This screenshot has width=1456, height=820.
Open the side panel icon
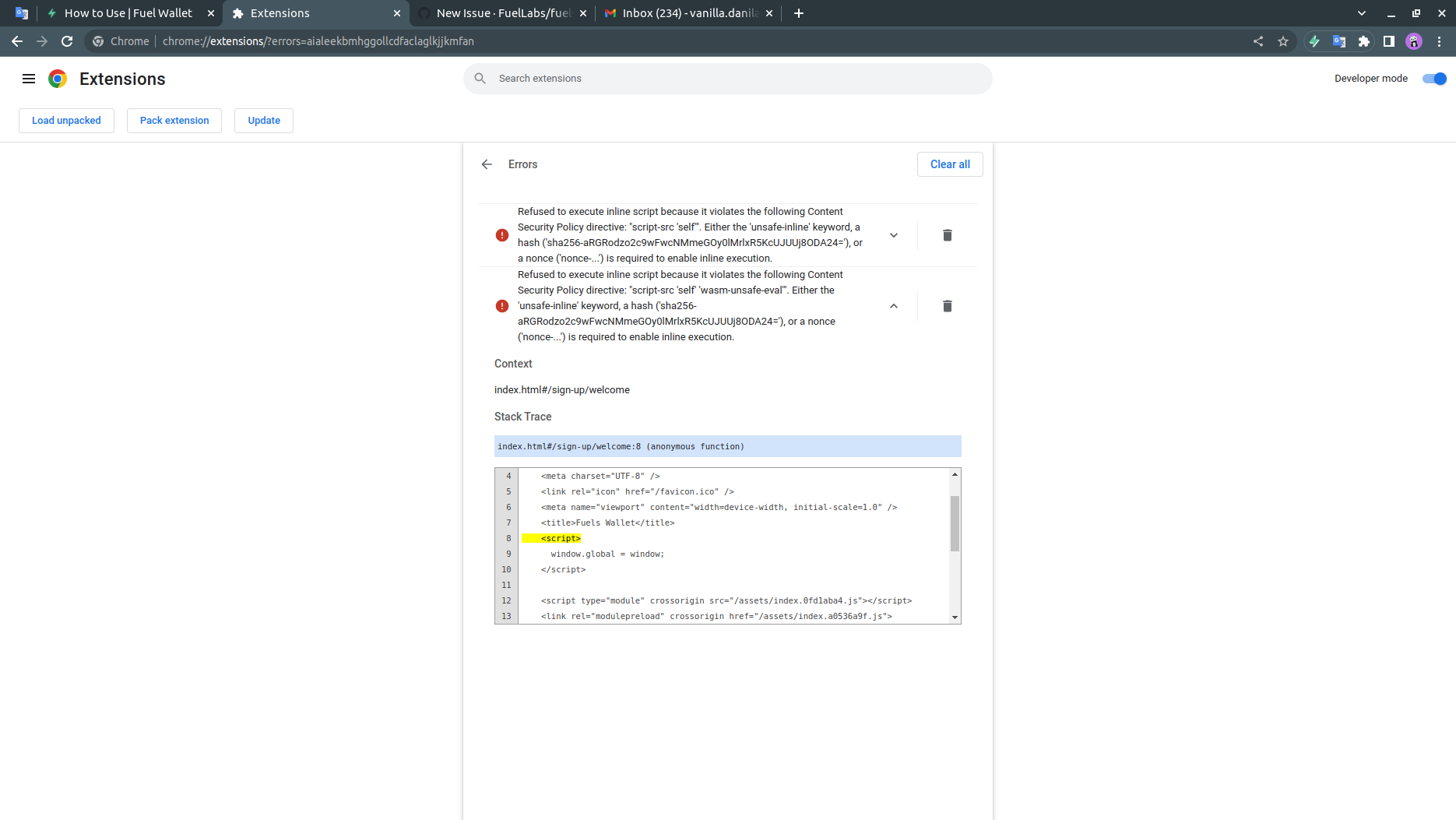pyautogui.click(x=1389, y=41)
